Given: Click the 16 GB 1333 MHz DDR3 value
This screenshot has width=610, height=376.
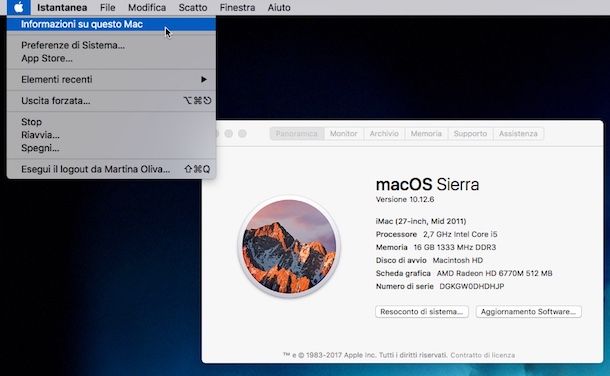Looking at the screenshot, I should click(x=455, y=247).
